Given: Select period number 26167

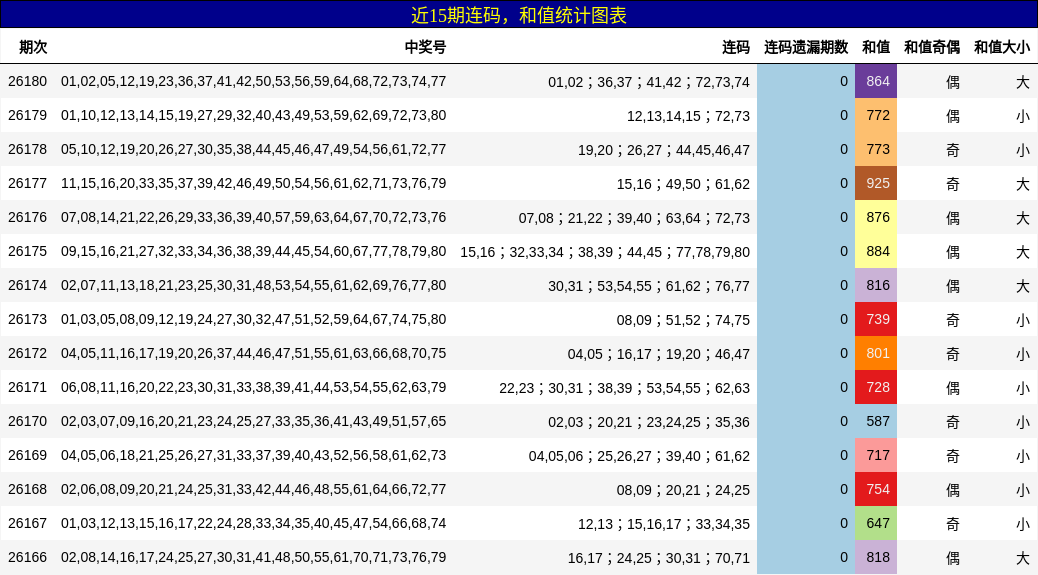Looking at the screenshot, I should point(28,523).
